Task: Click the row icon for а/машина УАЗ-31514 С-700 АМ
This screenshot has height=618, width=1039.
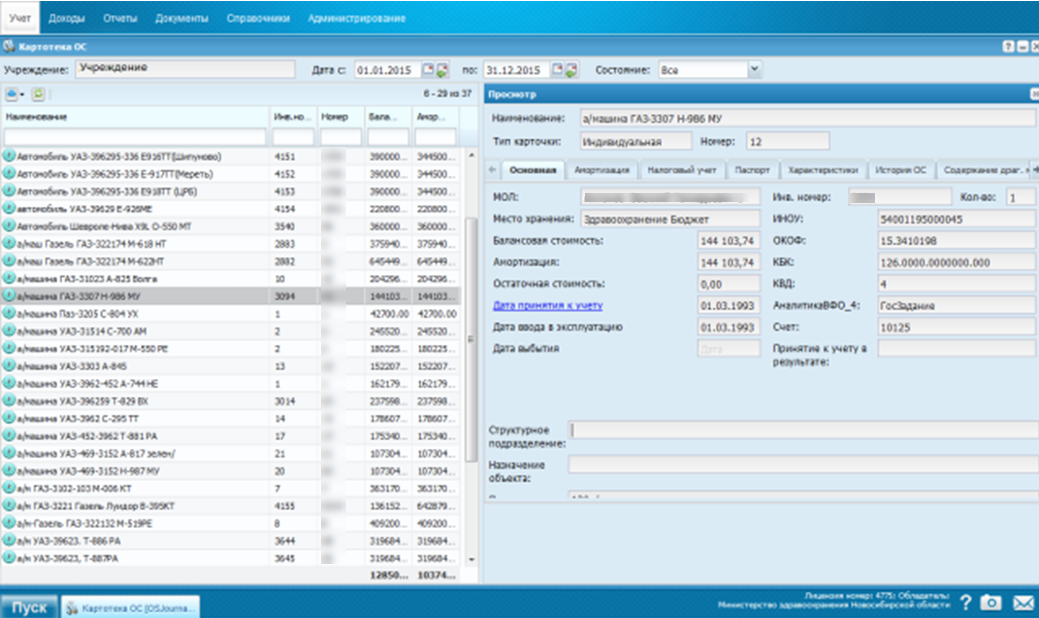Action: point(9,331)
